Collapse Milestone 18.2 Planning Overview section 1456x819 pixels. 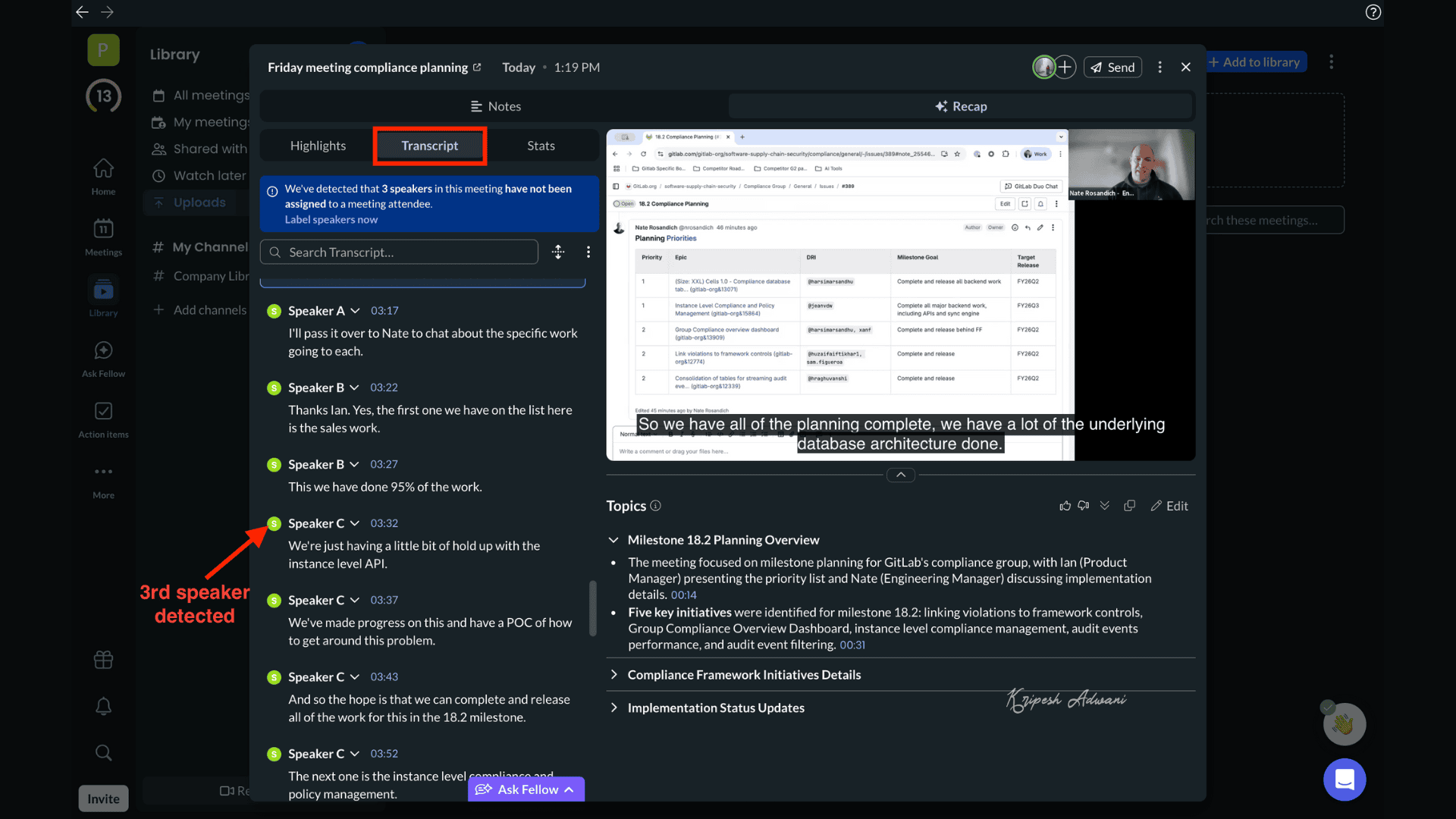613,540
